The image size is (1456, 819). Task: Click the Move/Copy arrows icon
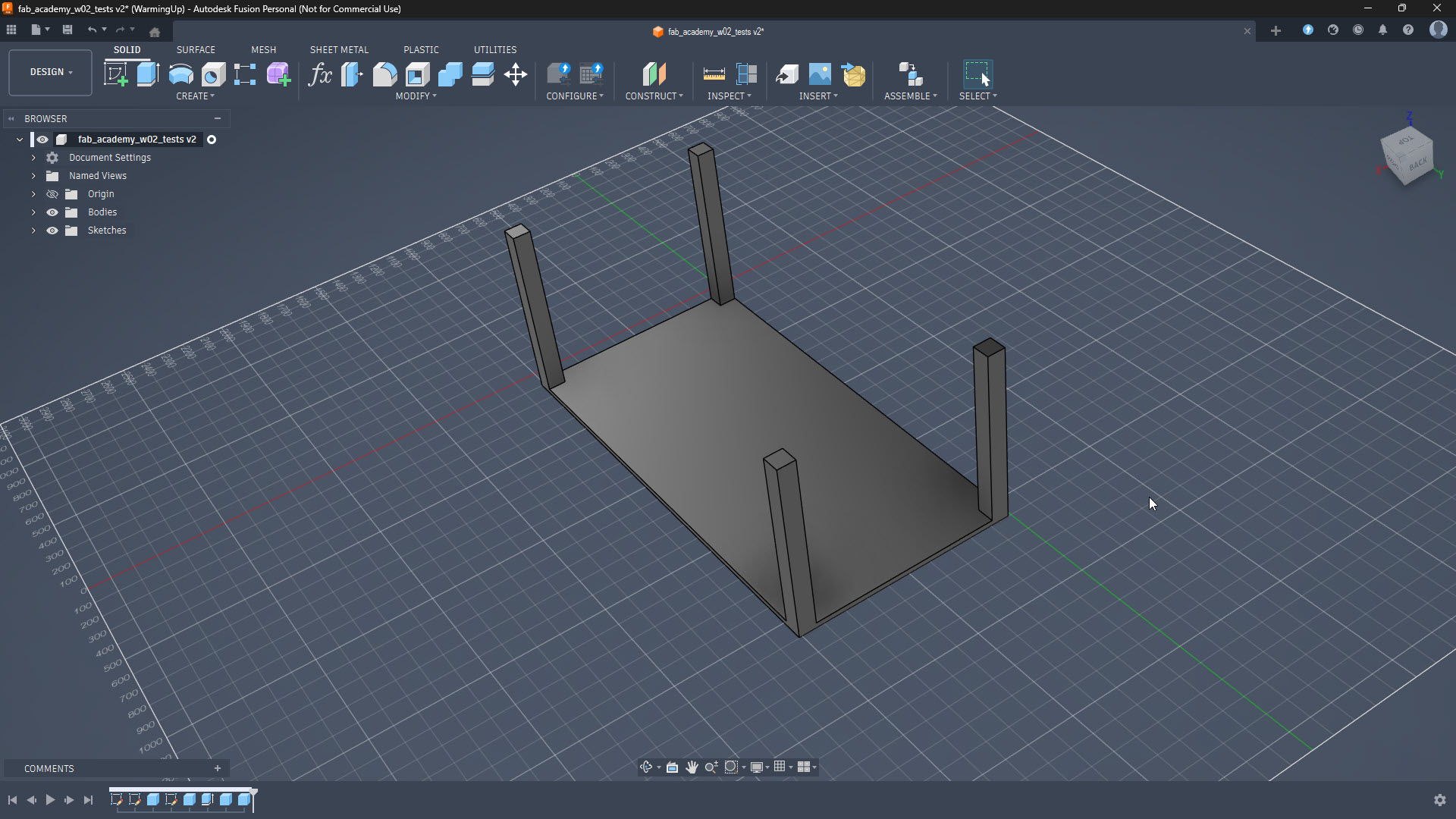(516, 74)
